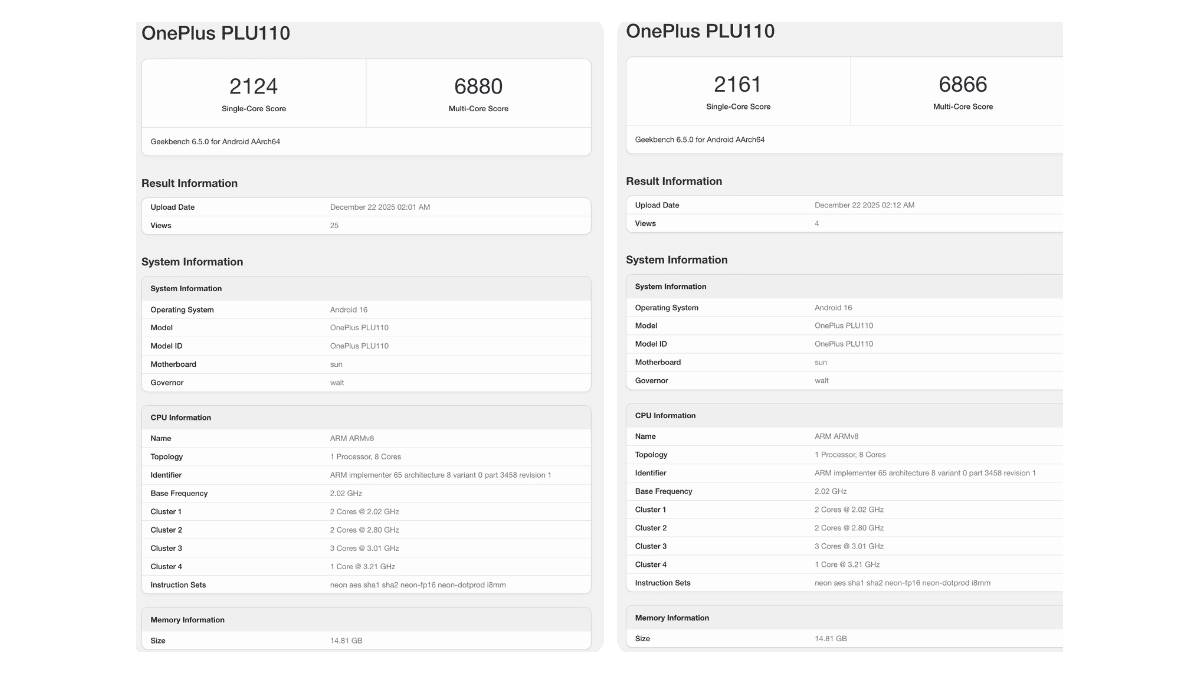Select the Views row showing 25
Screen dimensions: 1200x675
point(365,225)
